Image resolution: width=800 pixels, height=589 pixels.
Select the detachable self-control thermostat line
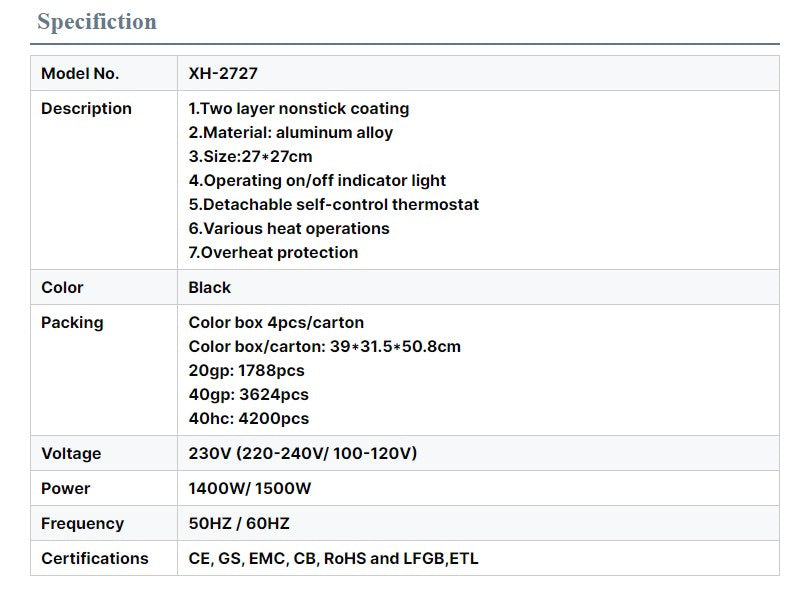point(334,204)
